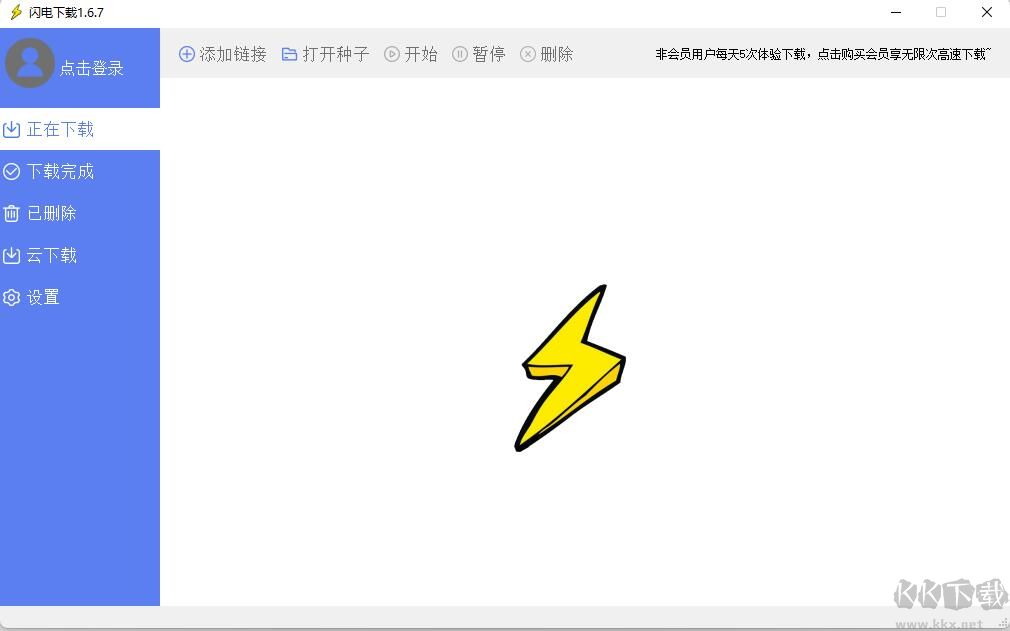The width and height of the screenshot is (1010, 631).
Task: Click the 暂停 pause icon
Action: point(460,54)
